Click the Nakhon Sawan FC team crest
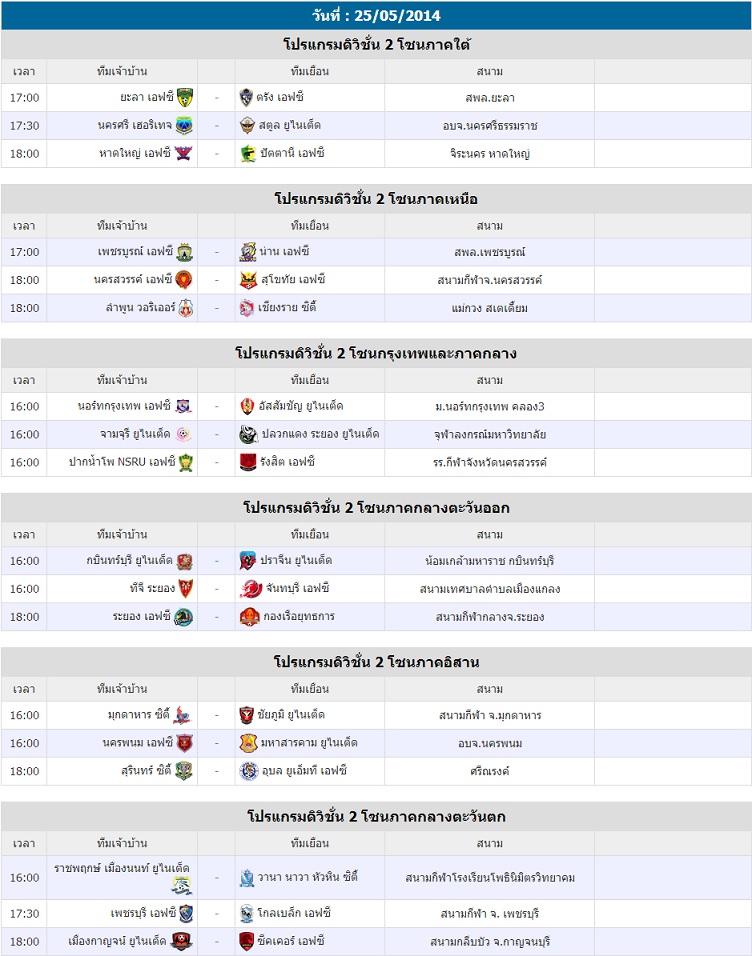The height and width of the screenshot is (956, 752). (185, 280)
